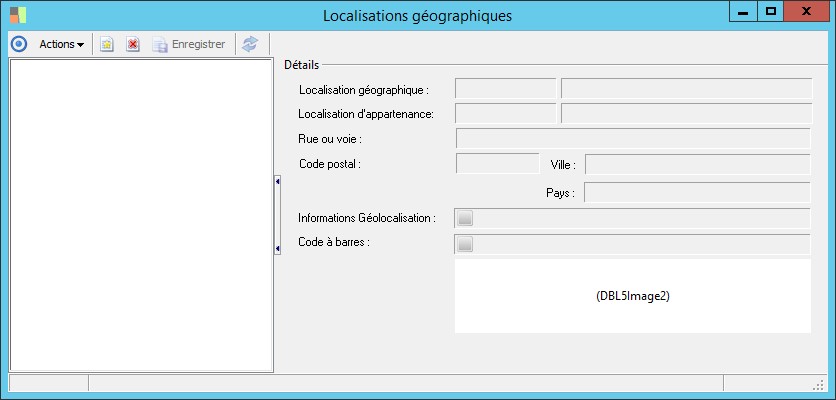The height and width of the screenshot is (400, 836).
Task: Click the lower splitter arrow
Action: [x=277, y=248]
